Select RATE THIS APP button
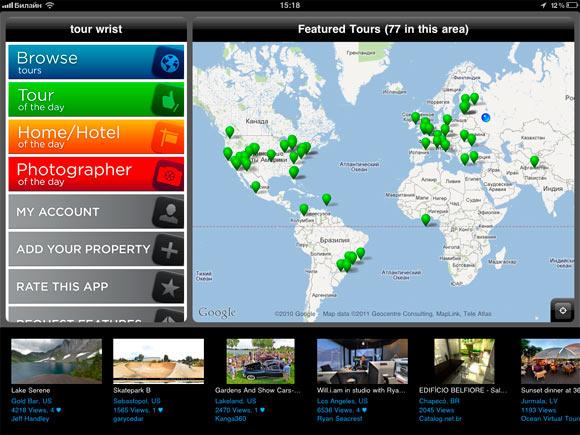Screen dimensions: 580x435 [x=96, y=287]
